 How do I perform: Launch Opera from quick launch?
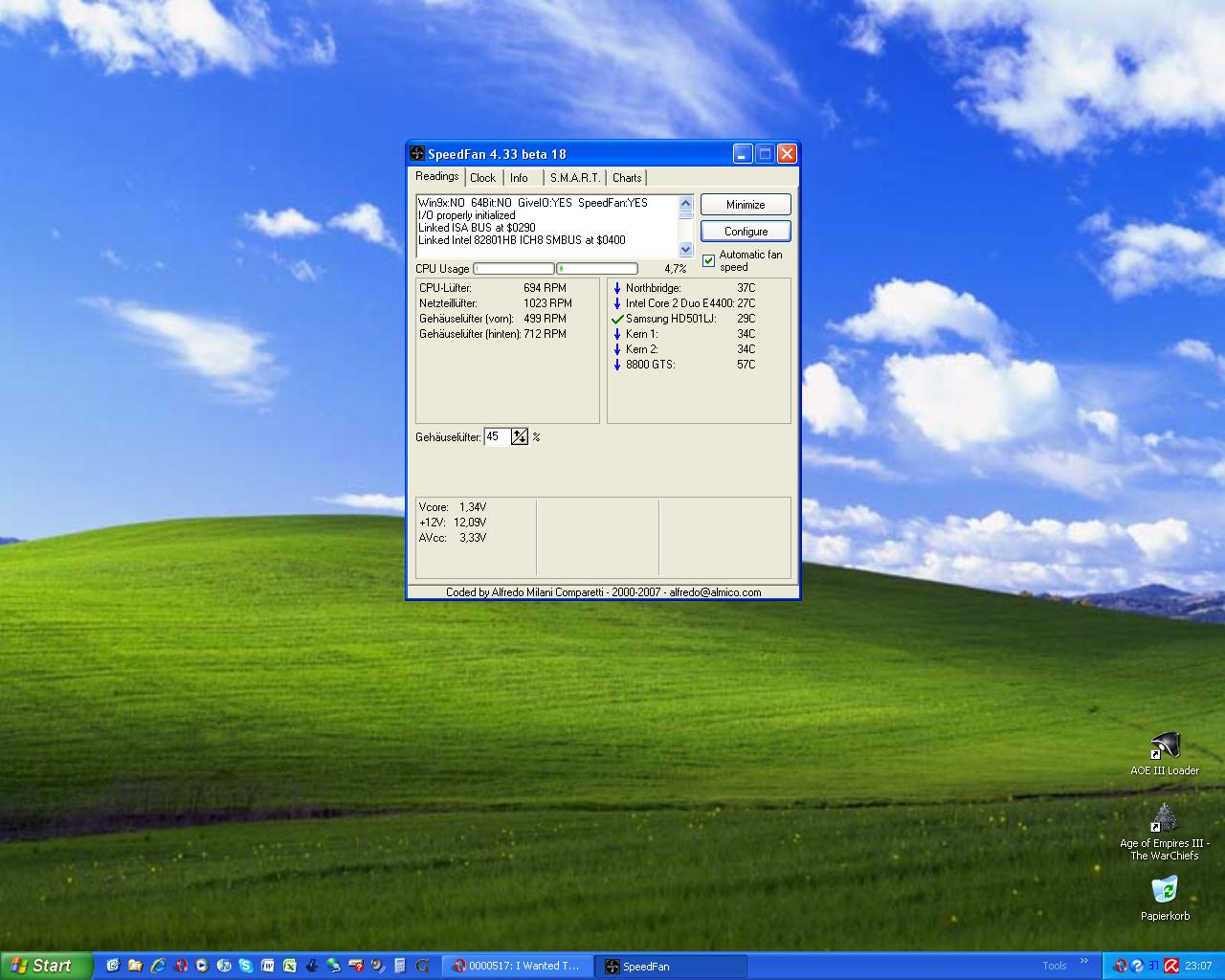pyautogui.click(x=181, y=966)
